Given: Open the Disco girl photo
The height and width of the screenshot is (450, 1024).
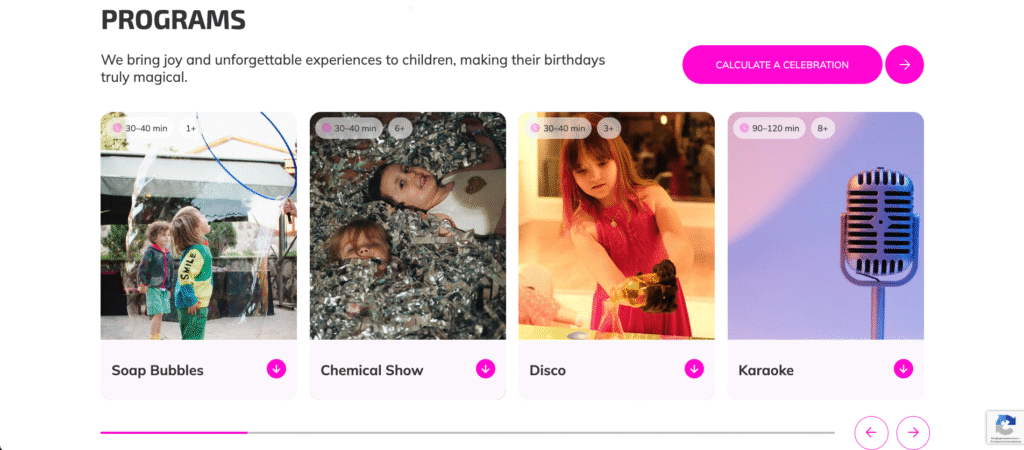Looking at the screenshot, I should [616, 226].
